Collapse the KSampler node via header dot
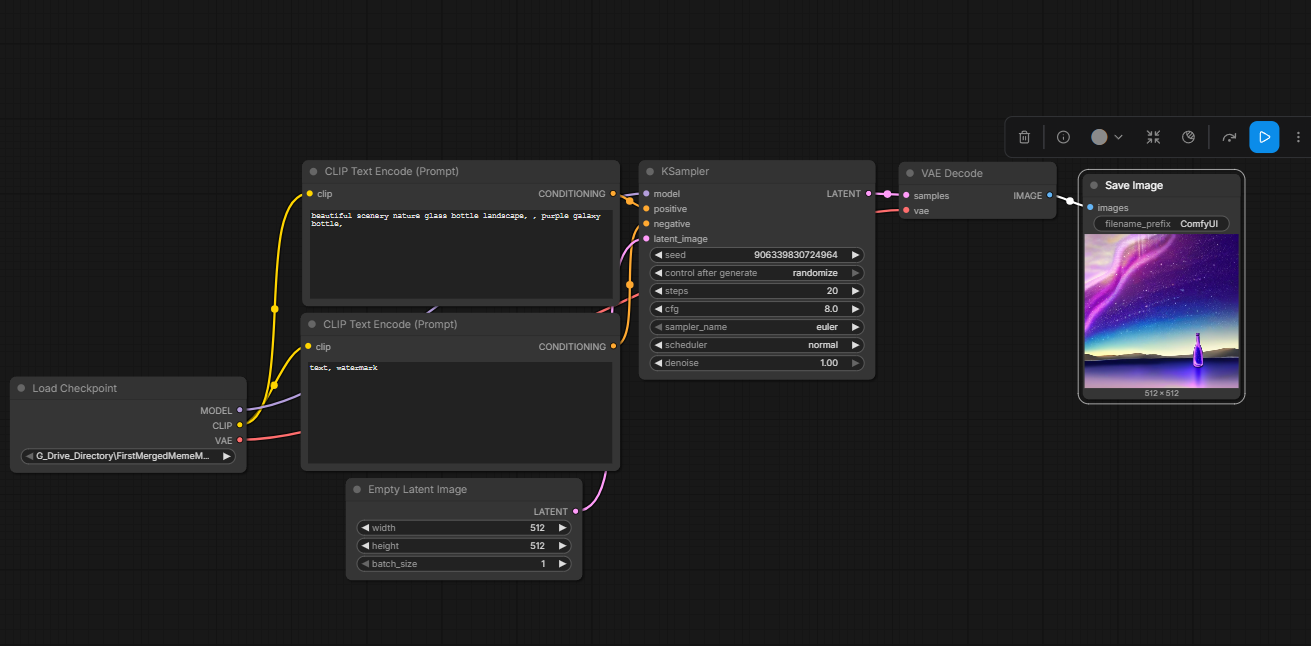The image size is (1311, 646). (650, 172)
